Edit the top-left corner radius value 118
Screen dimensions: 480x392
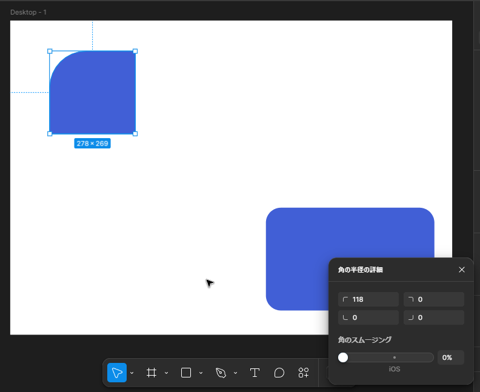coord(368,299)
